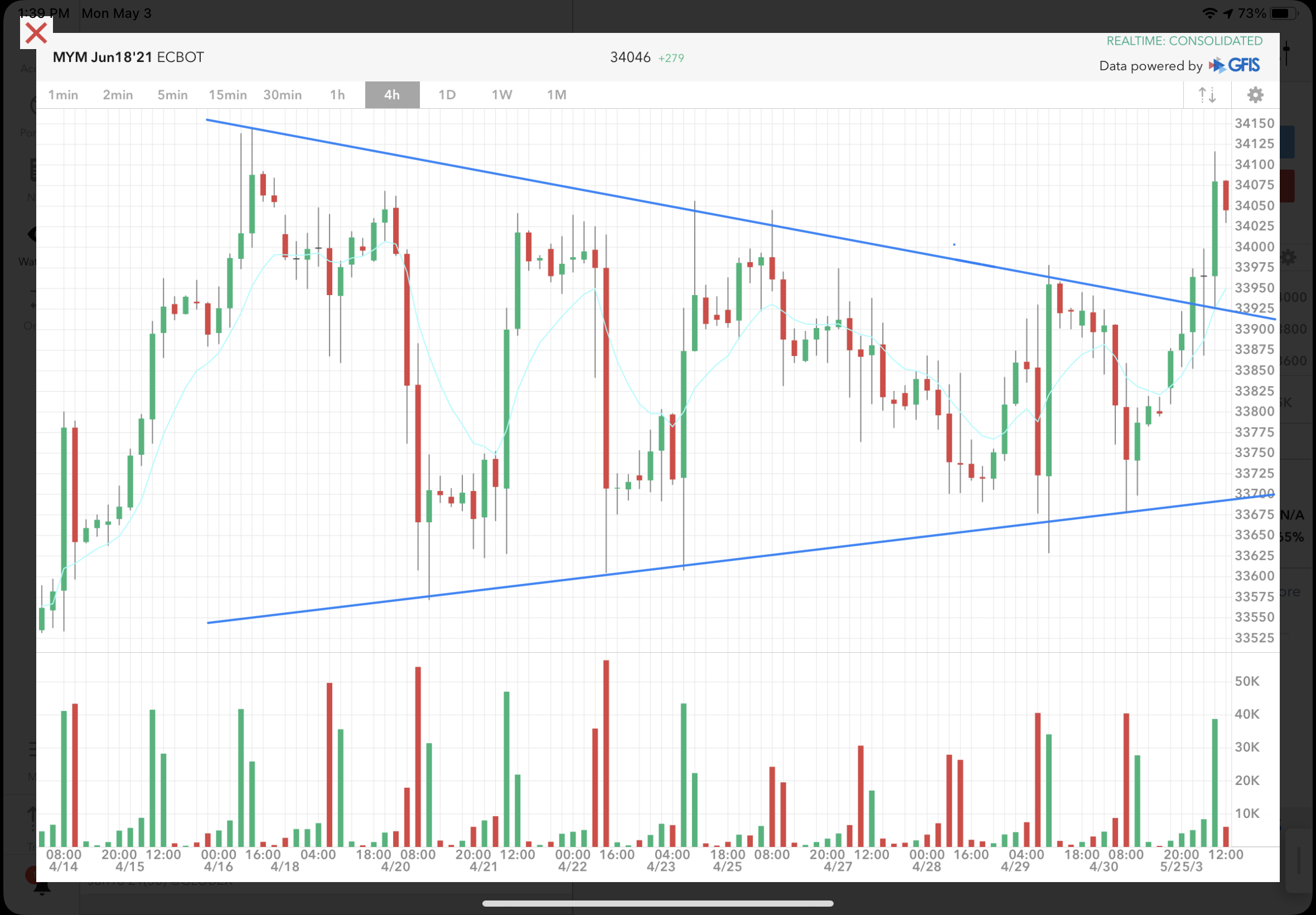Screen dimensions: 1316x915
Task: Tap the 34046 last price label
Action: point(630,57)
